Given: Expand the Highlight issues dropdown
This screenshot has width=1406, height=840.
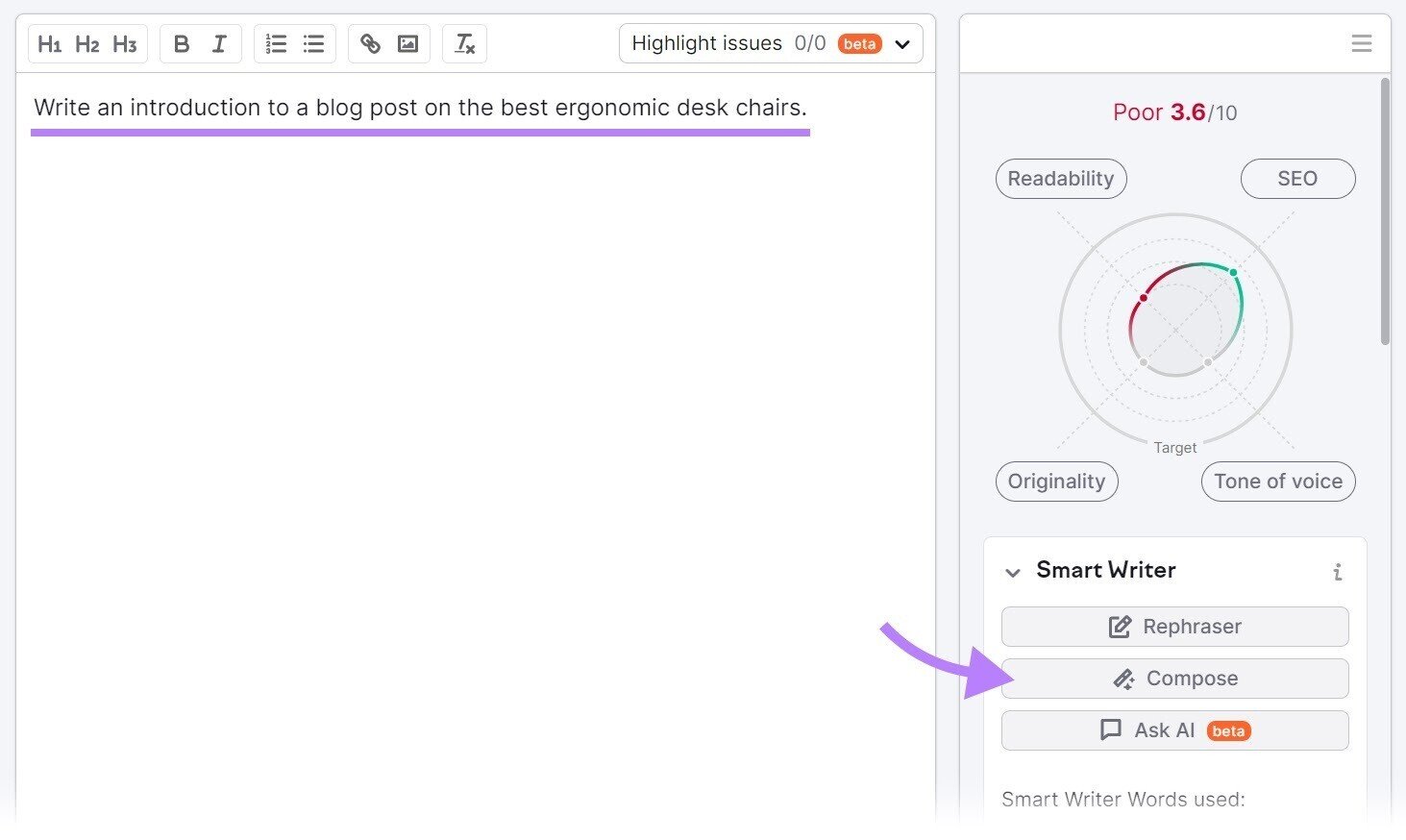Looking at the screenshot, I should click(x=901, y=43).
